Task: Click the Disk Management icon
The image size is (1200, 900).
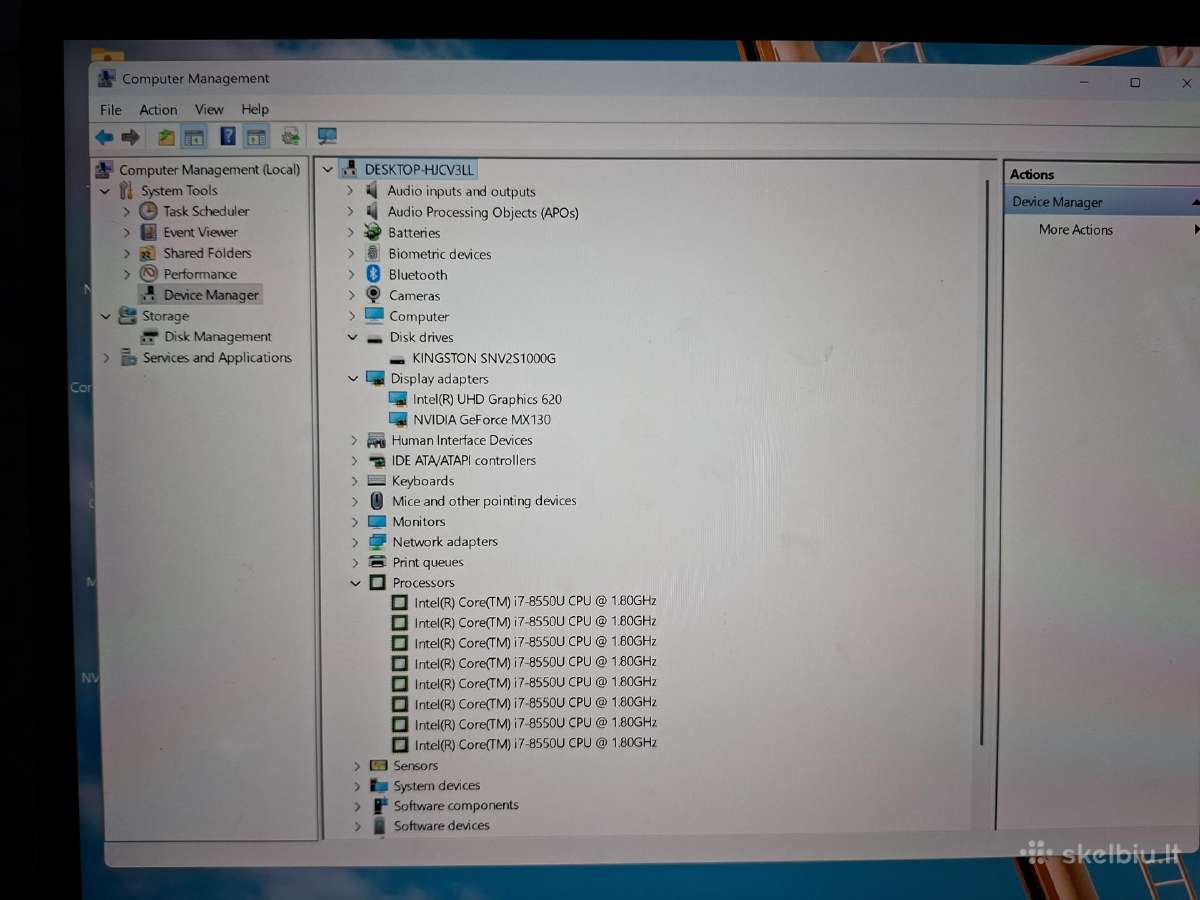Action: [x=150, y=337]
